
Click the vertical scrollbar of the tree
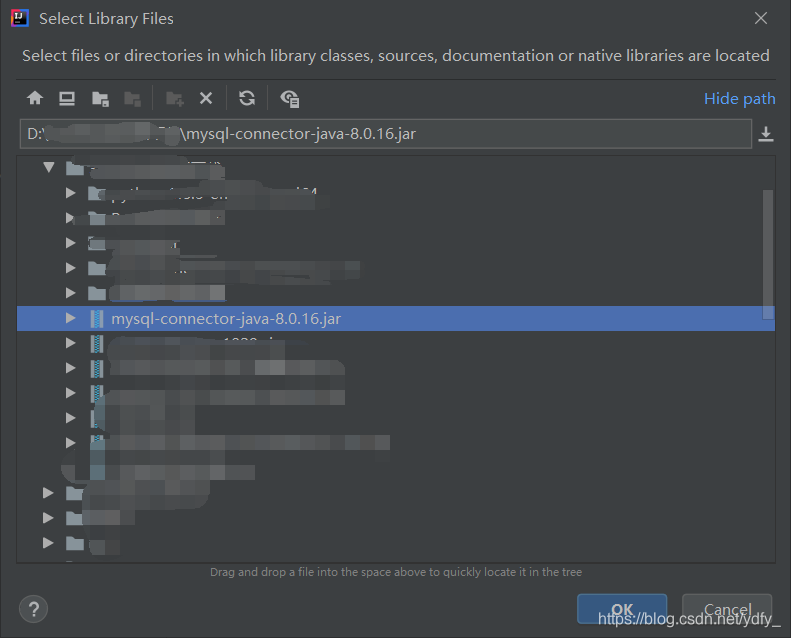768,254
